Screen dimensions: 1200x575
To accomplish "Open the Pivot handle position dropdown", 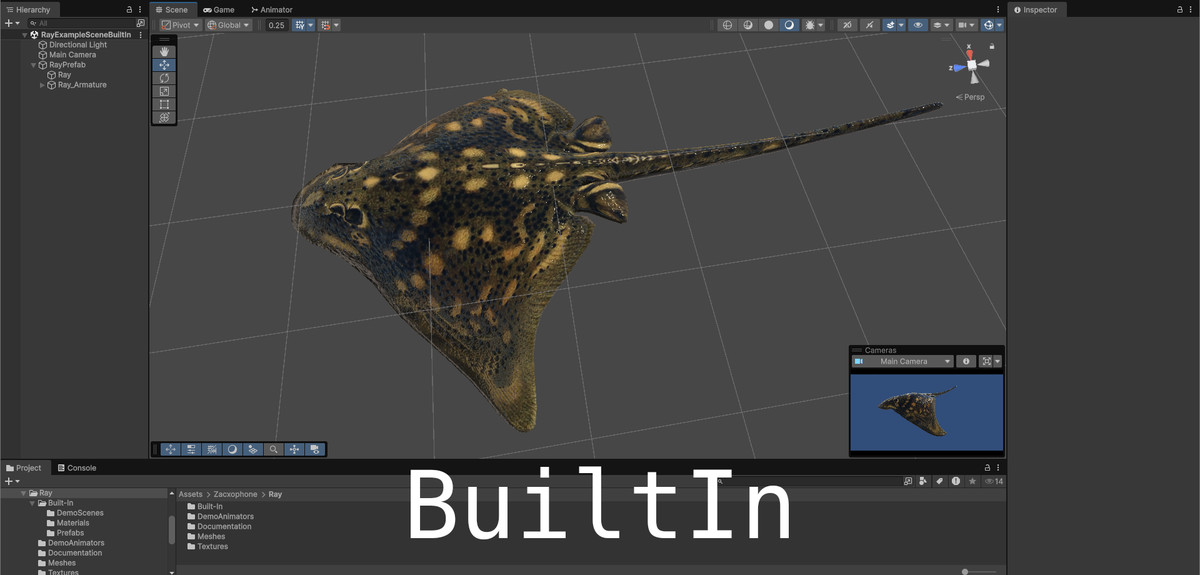I will 181,25.
